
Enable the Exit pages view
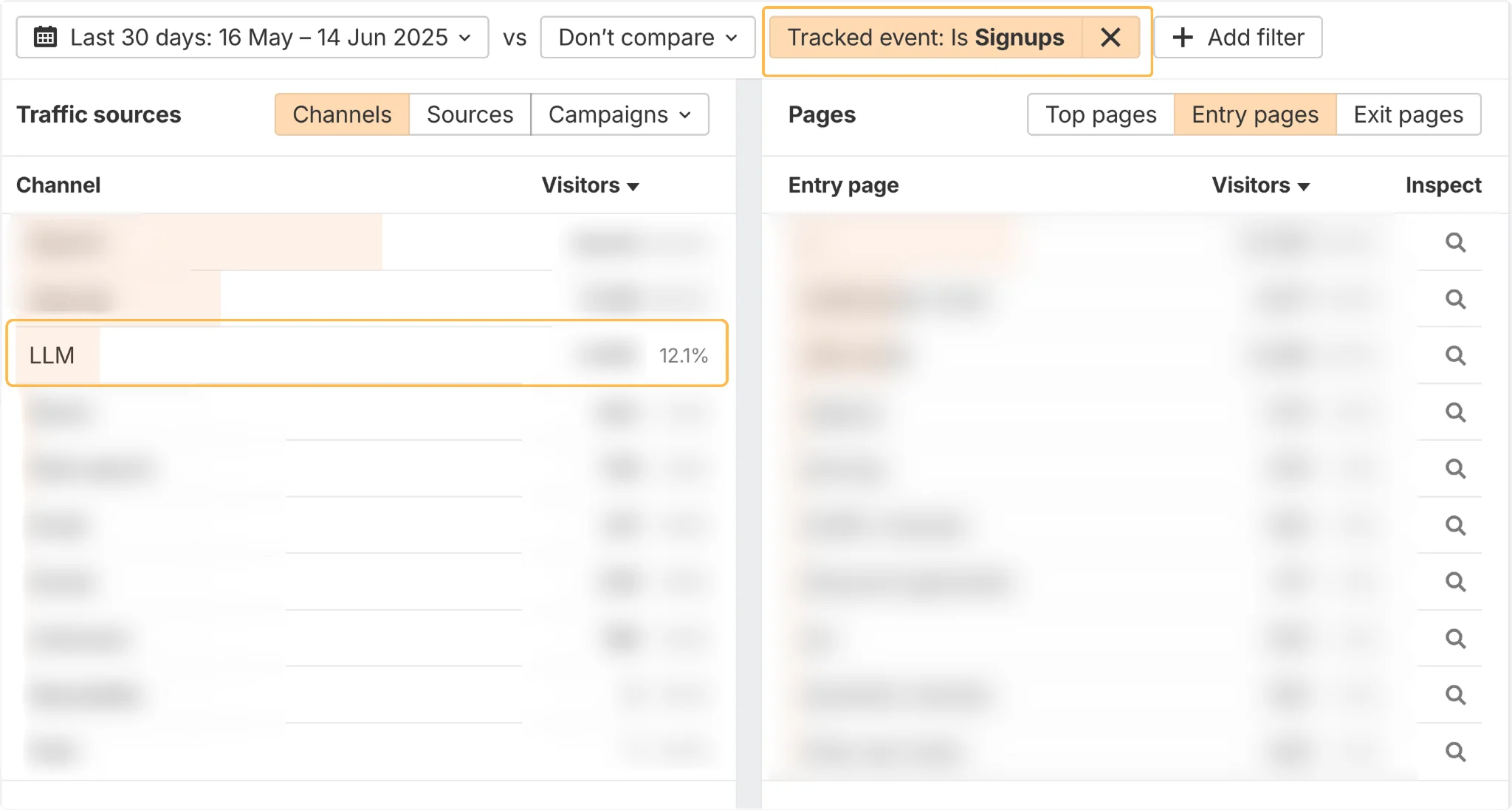1407,114
